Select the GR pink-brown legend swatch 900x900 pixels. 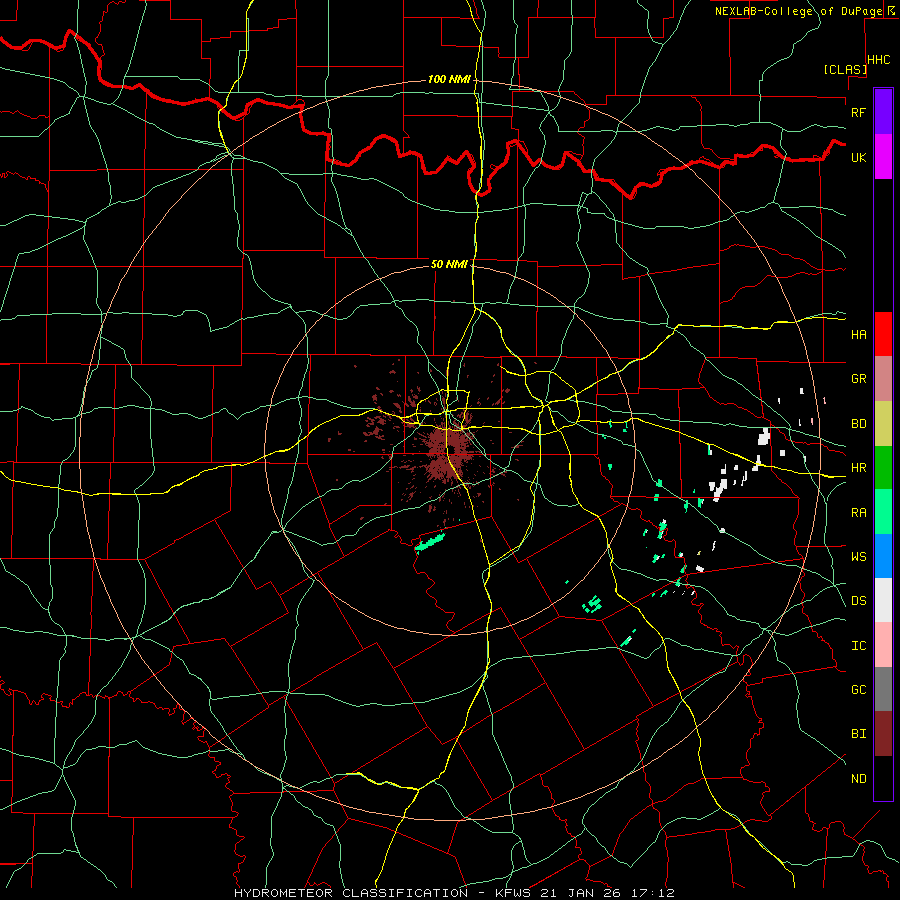tap(883, 379)
